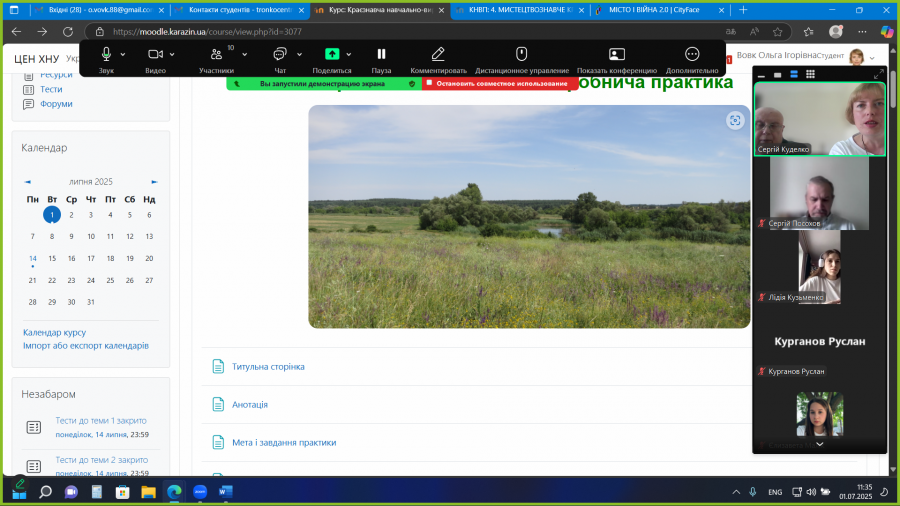Expand video options arrow next to Видео
This screenshot has height=506, width=900.
(172, 55)
